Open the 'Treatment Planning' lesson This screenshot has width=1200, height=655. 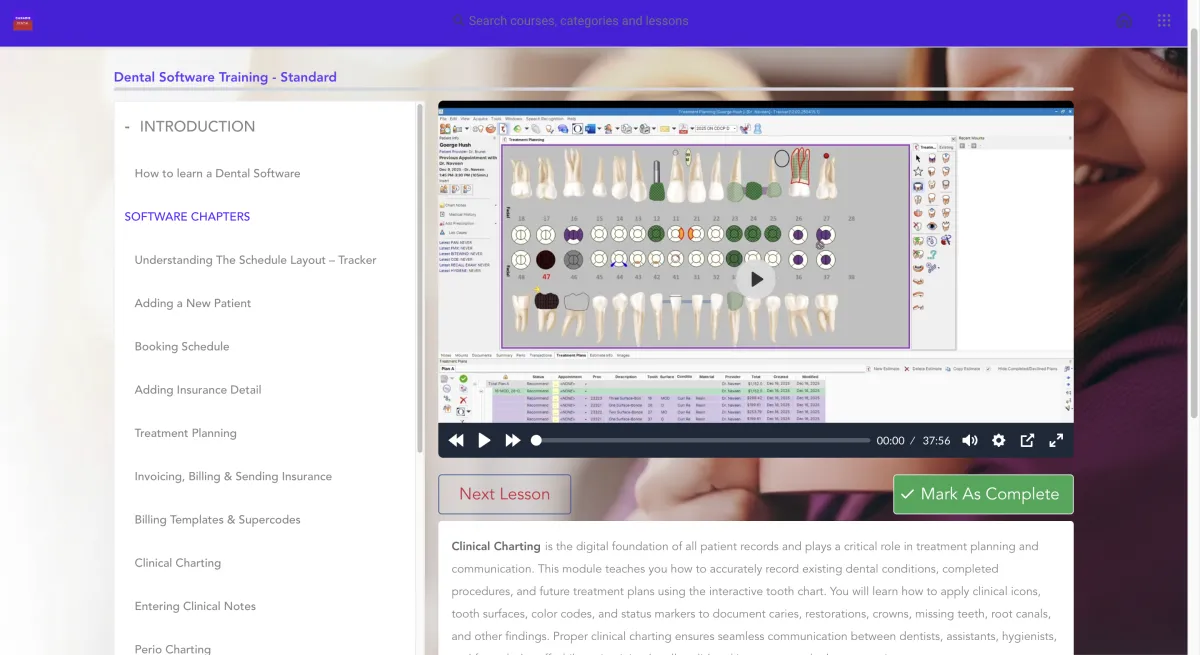186,433
